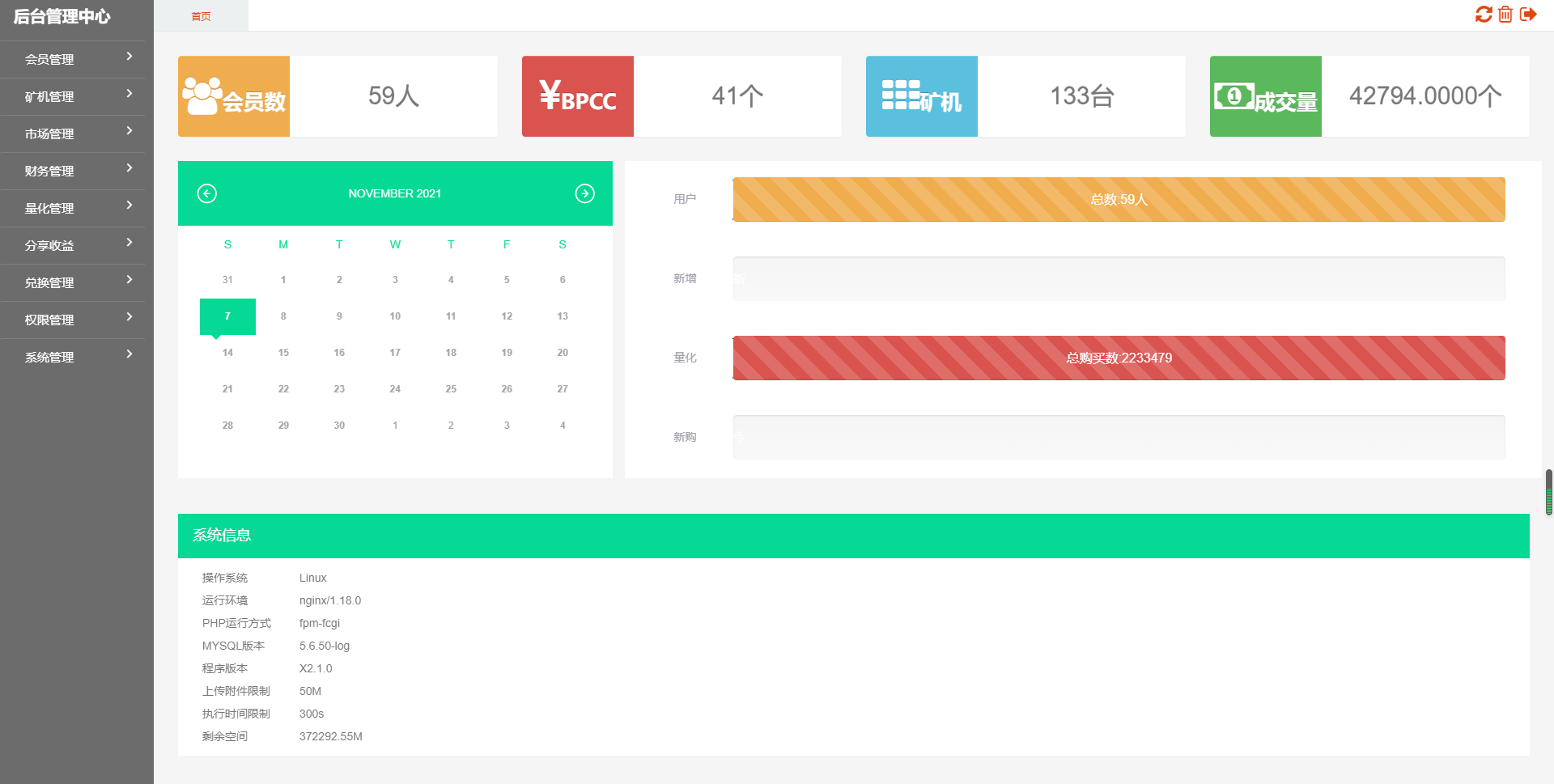Click the red BPCC yen icon tile
Image resolution: width=1554 pixels, height=784 pixels.
tap(578, 96)
